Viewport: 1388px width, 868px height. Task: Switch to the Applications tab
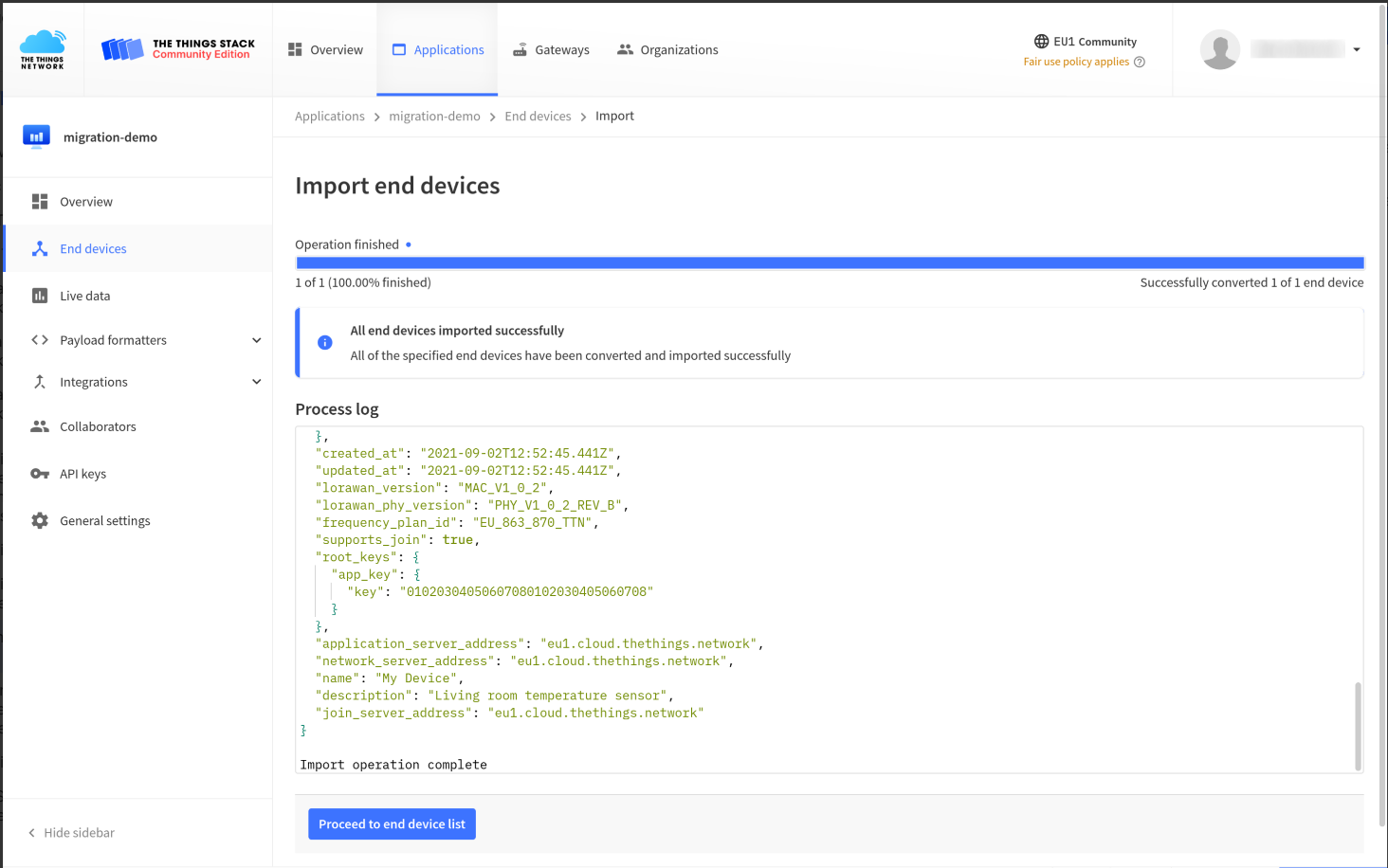437,49
